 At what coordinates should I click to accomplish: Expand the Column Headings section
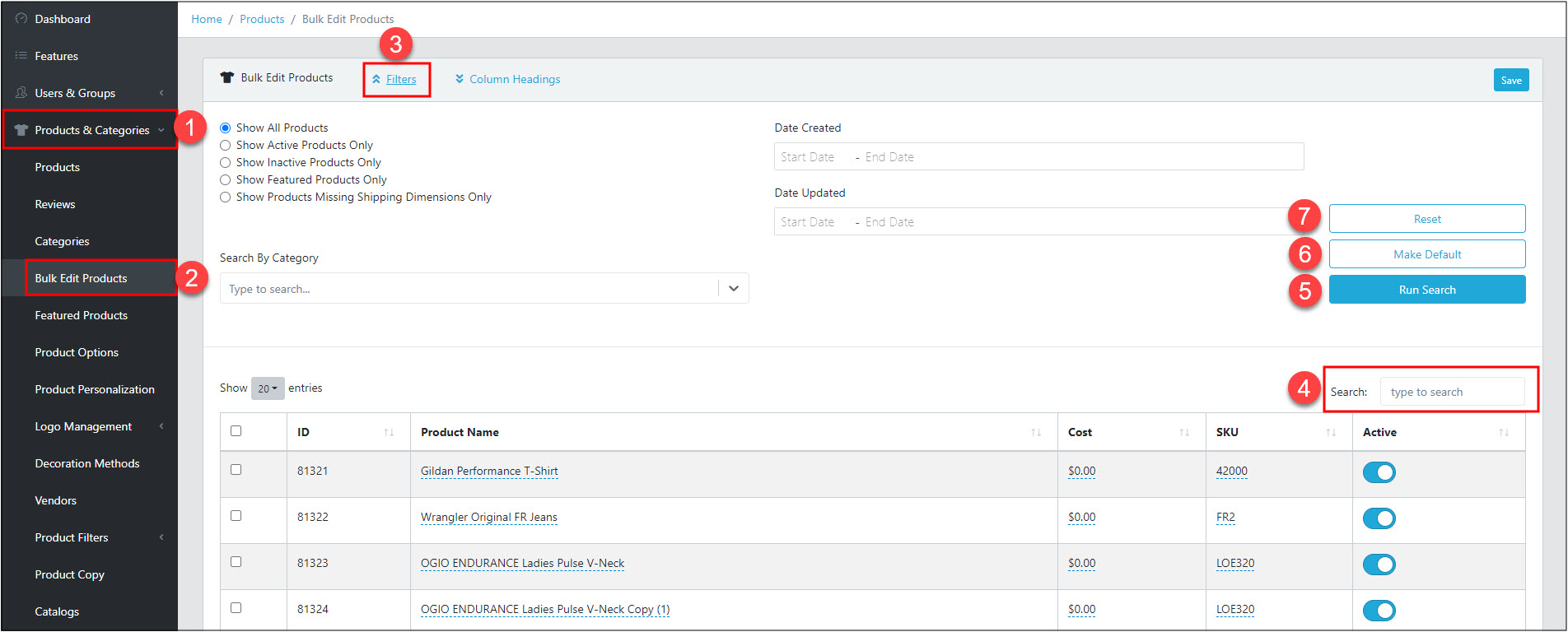507,80
